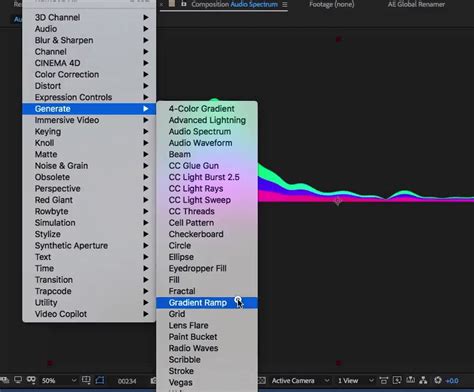Screen dimensions: 474x392
Task: Apply the Eyedropper Fill effect
Action: click(x=207, y=268)
